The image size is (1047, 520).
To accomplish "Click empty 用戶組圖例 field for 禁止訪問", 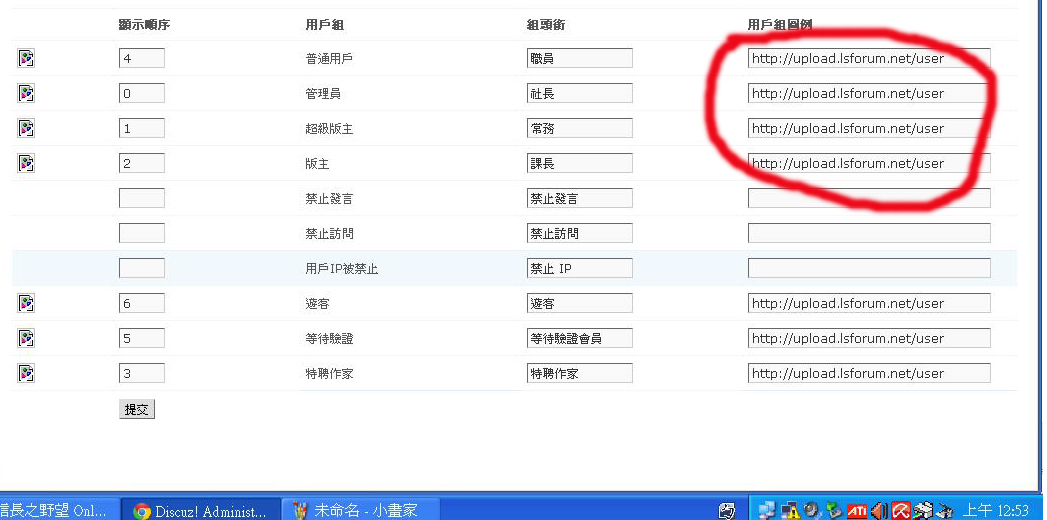I will [x=868, y=233].
